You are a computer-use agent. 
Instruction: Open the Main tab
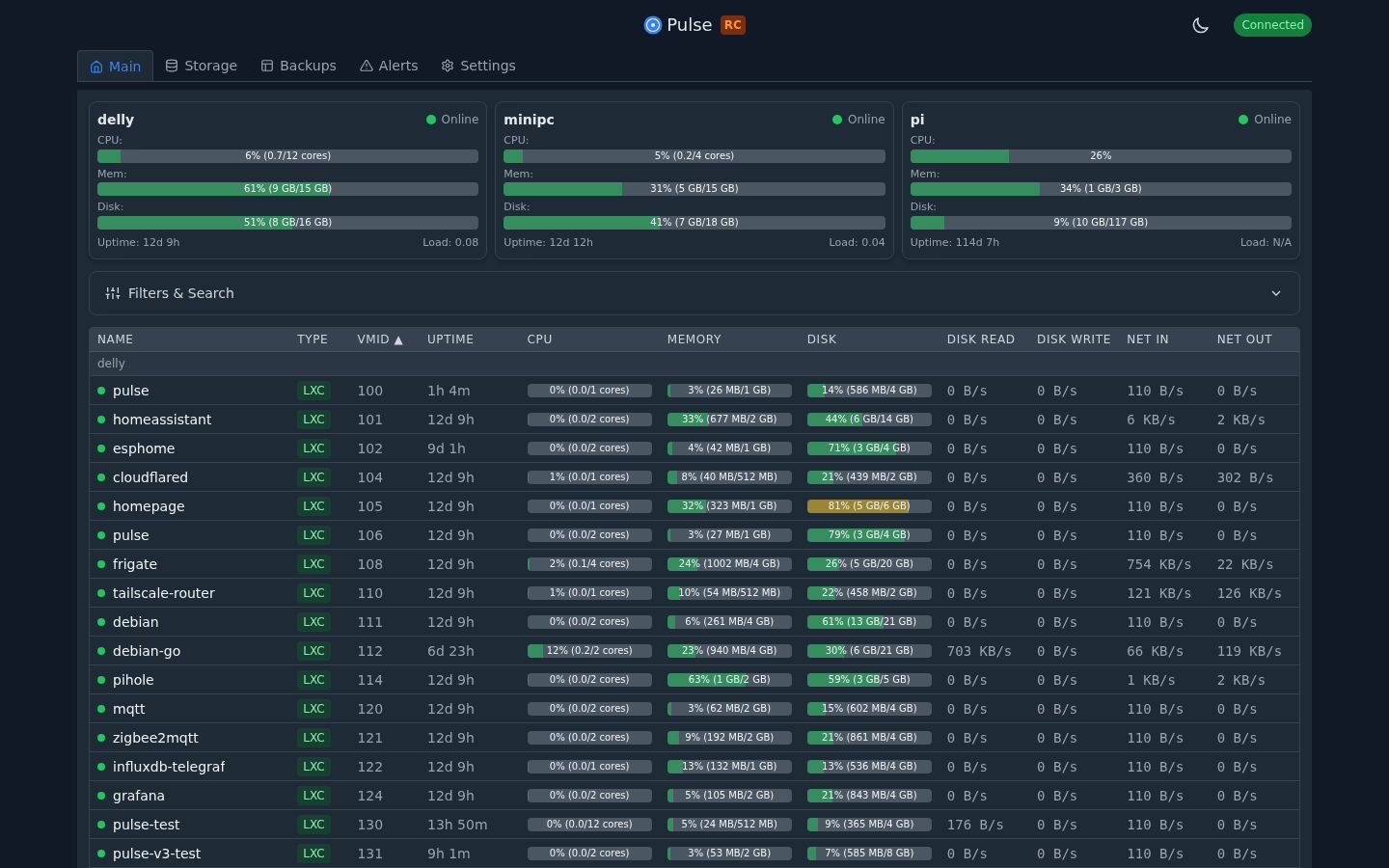(115, 66)
